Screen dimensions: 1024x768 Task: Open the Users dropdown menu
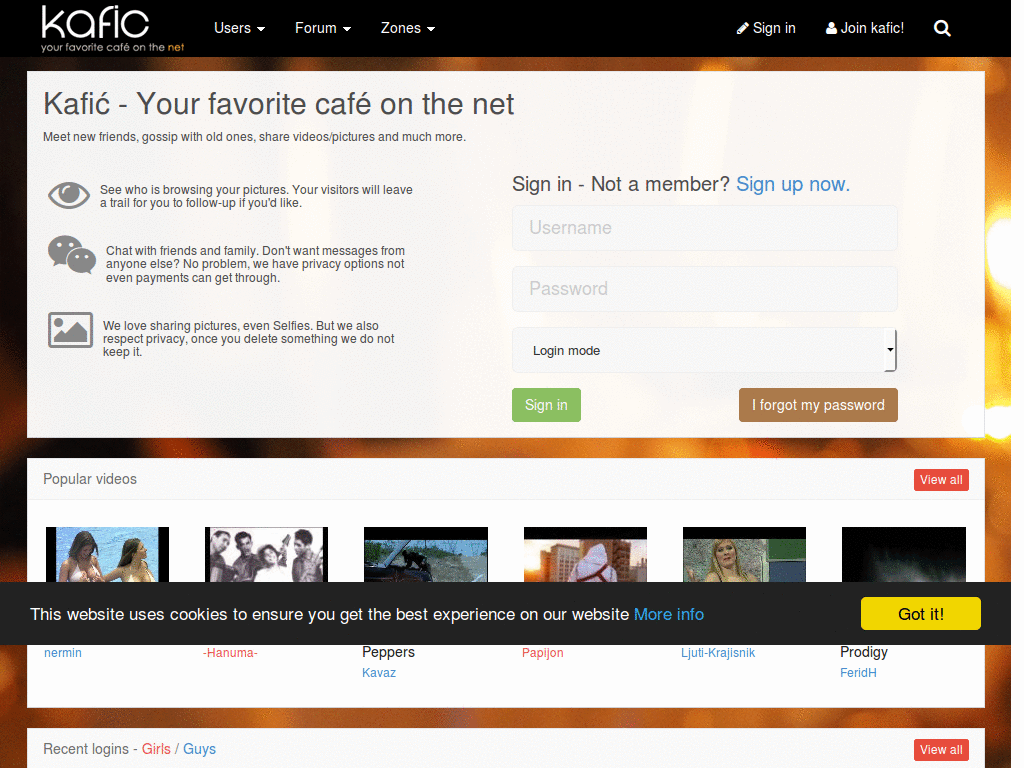239,28
